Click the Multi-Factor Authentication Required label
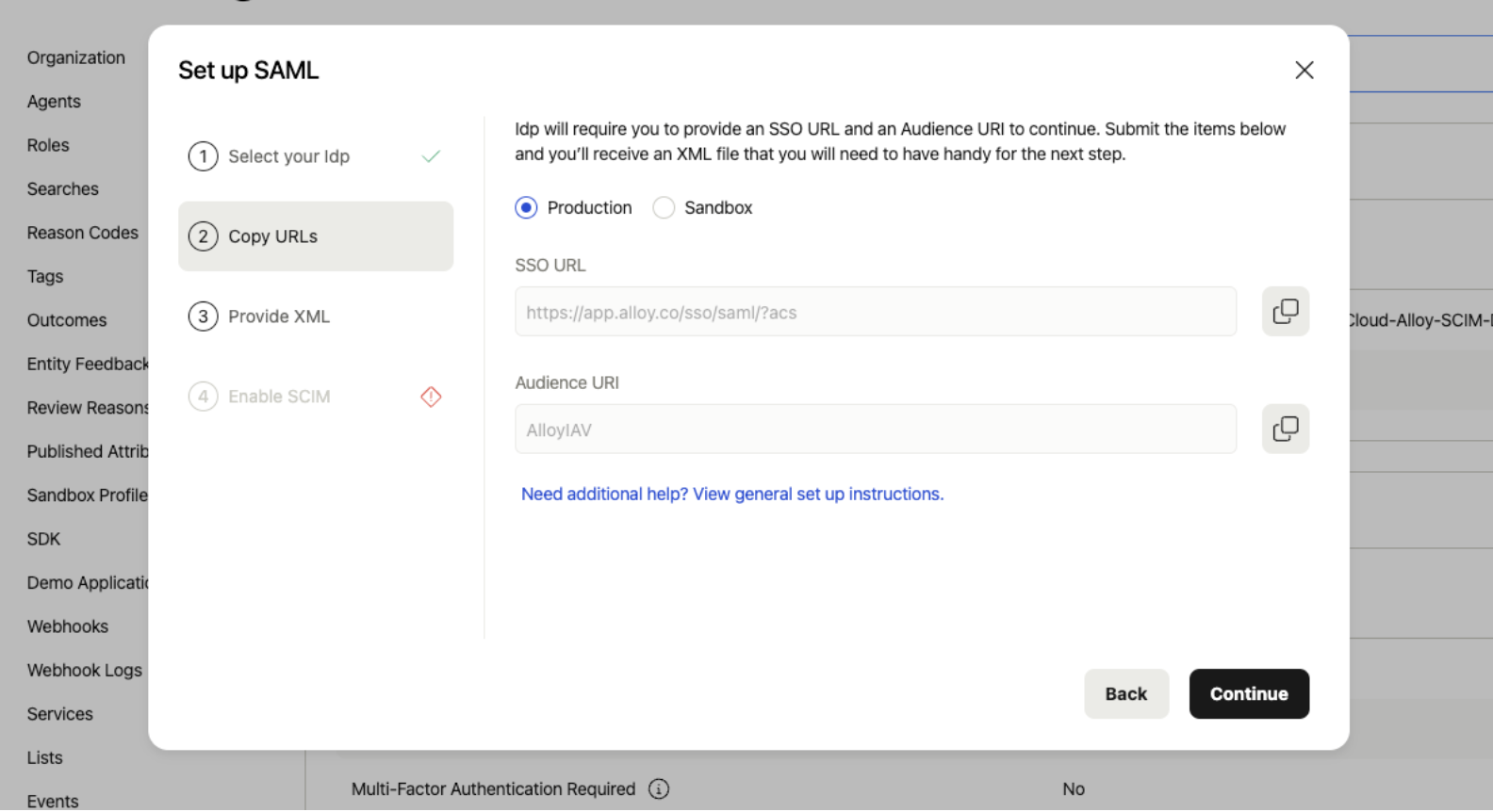The width and height of the screenshot is (1493, 812). coord(494,789)
